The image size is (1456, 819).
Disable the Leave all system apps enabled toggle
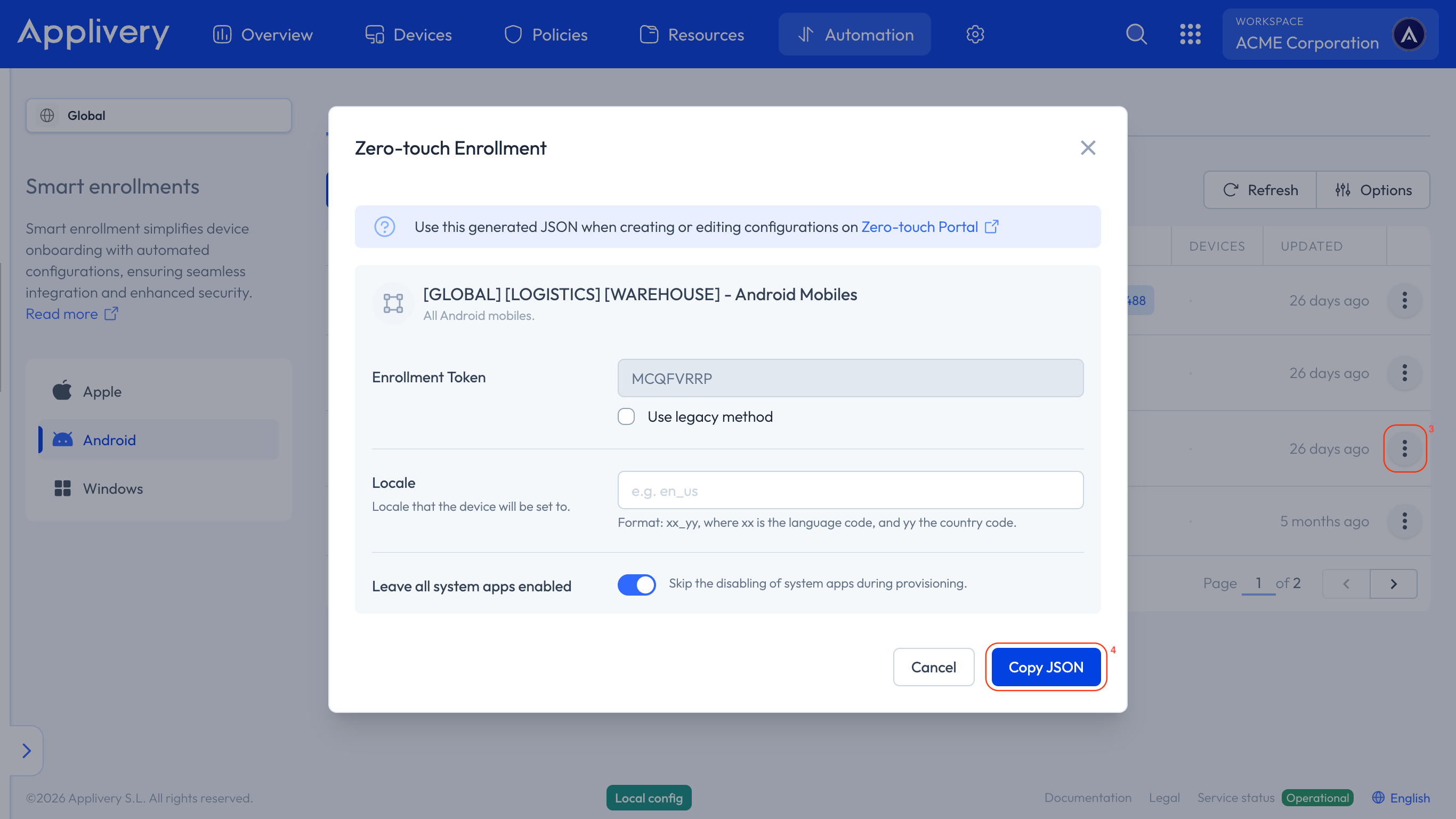[636, 585]
